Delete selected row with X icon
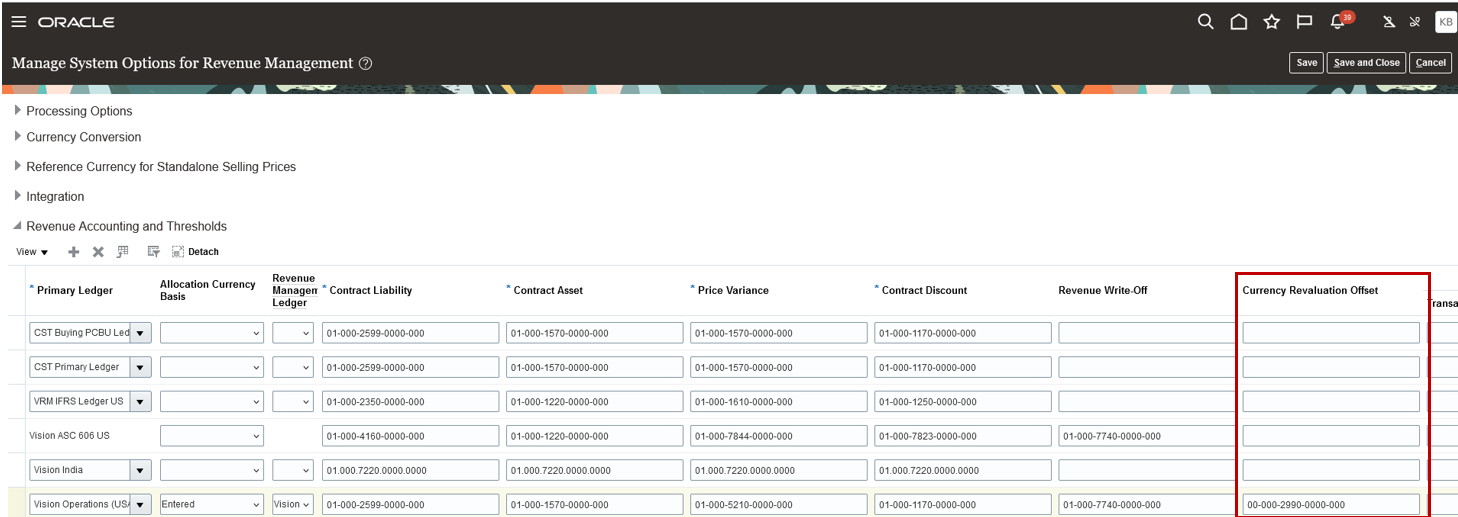 click(x=98, y=252)
